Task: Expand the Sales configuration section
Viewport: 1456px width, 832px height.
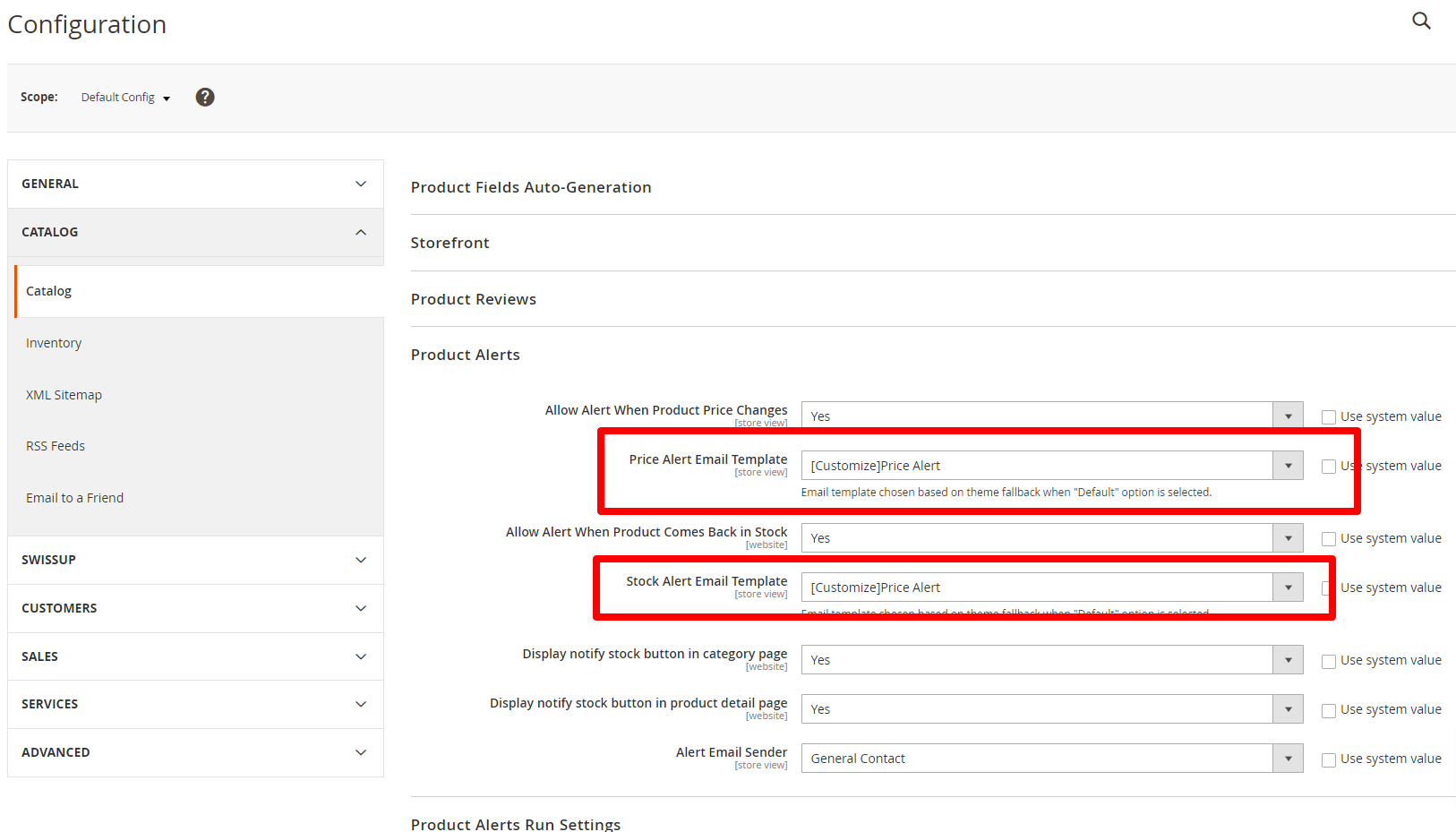Action: (195, 656)
